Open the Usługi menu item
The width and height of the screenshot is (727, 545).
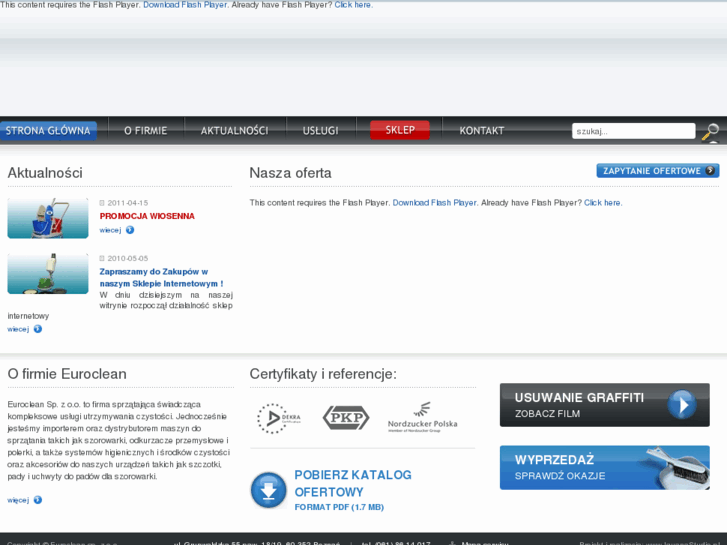[x=320, y=131]
